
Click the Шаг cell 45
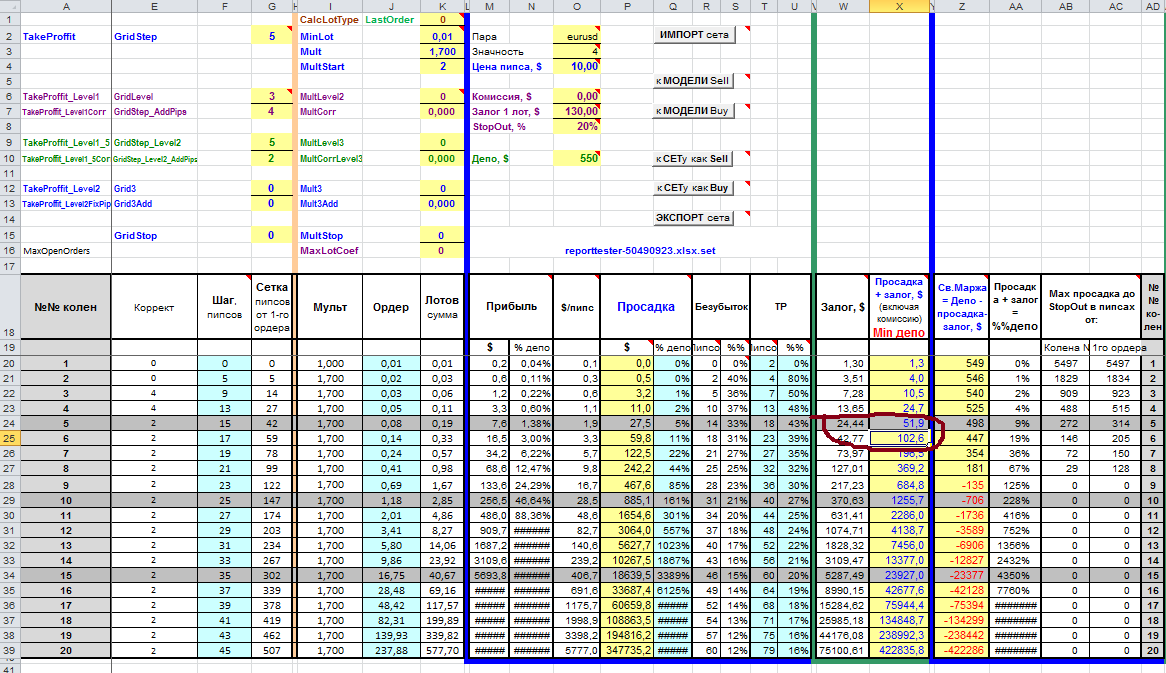pyautogui.click(x=224, y=650)
